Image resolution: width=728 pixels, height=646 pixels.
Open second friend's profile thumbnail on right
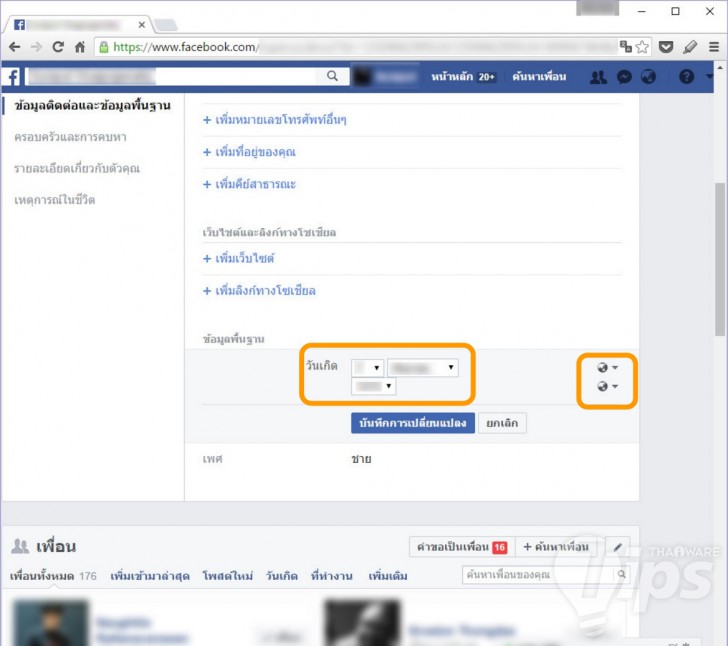[362, 622]
